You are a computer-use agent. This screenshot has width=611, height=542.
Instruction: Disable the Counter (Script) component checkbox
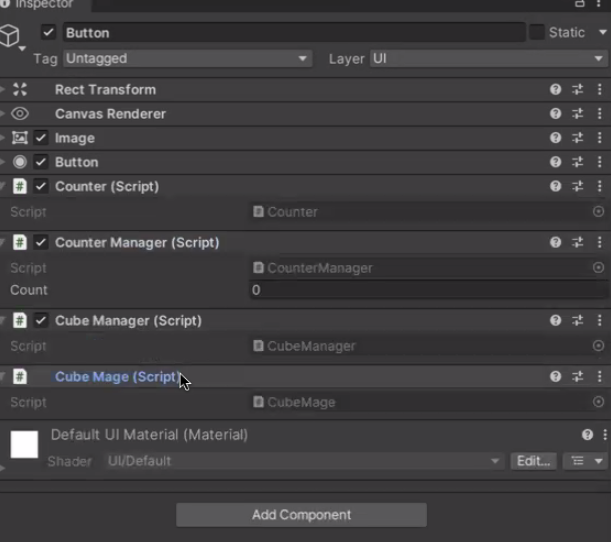41,186
